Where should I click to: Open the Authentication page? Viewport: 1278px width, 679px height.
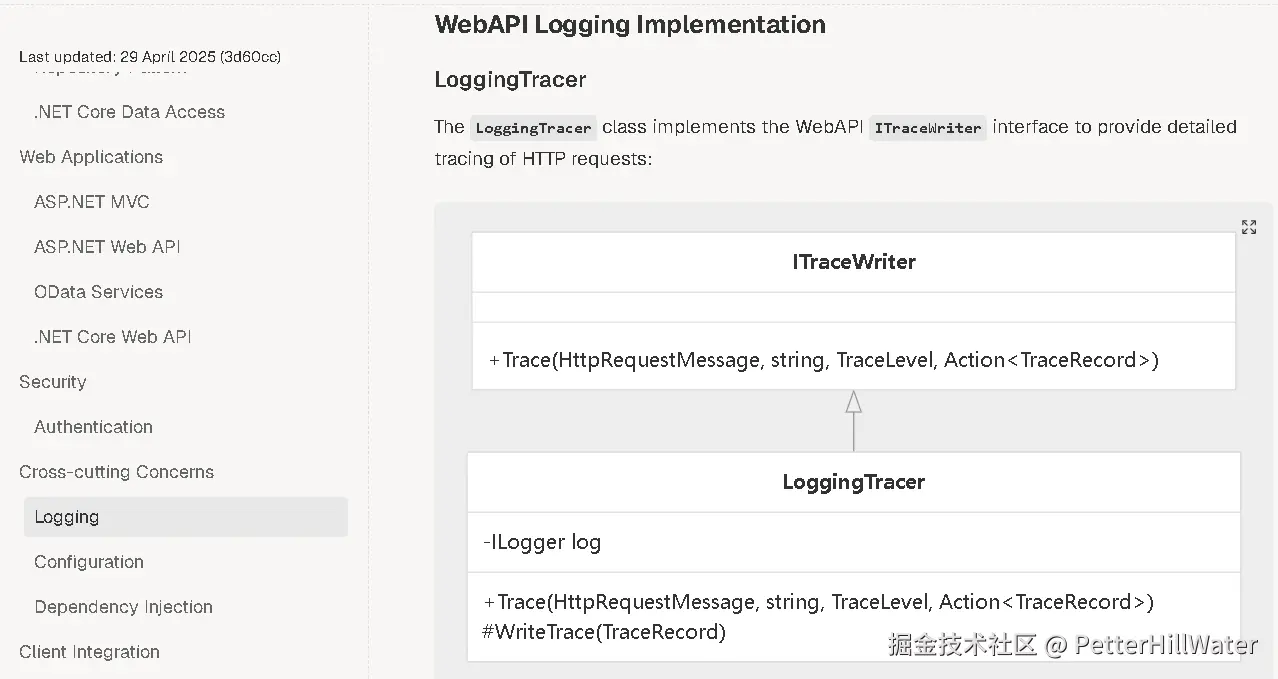pyautogui.click(x=93, y=427)
